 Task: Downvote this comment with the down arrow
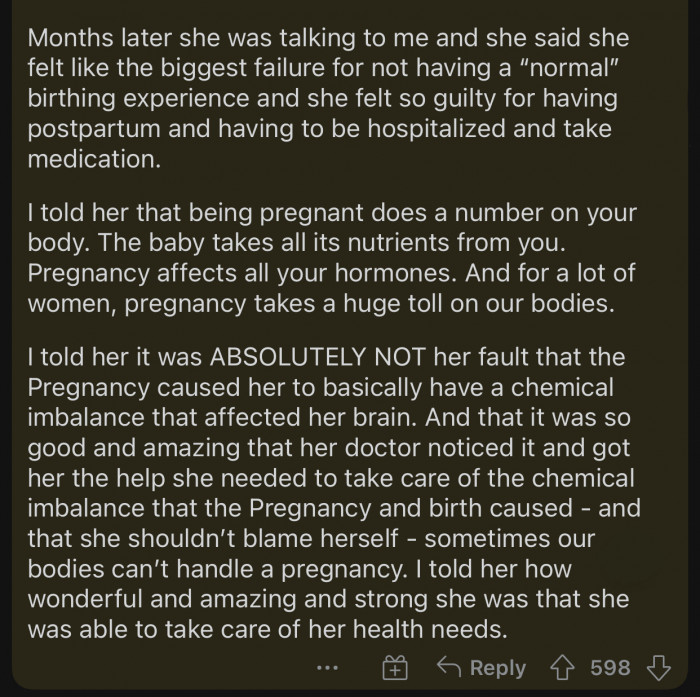(658, 669)
